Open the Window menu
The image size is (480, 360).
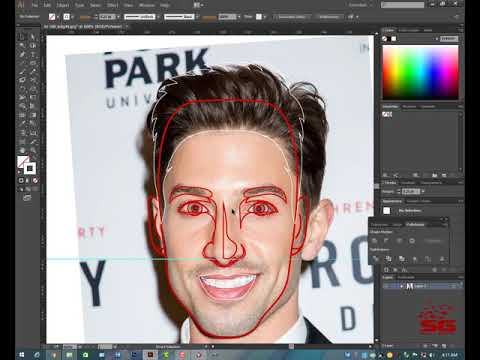click(x=147, y=5)
